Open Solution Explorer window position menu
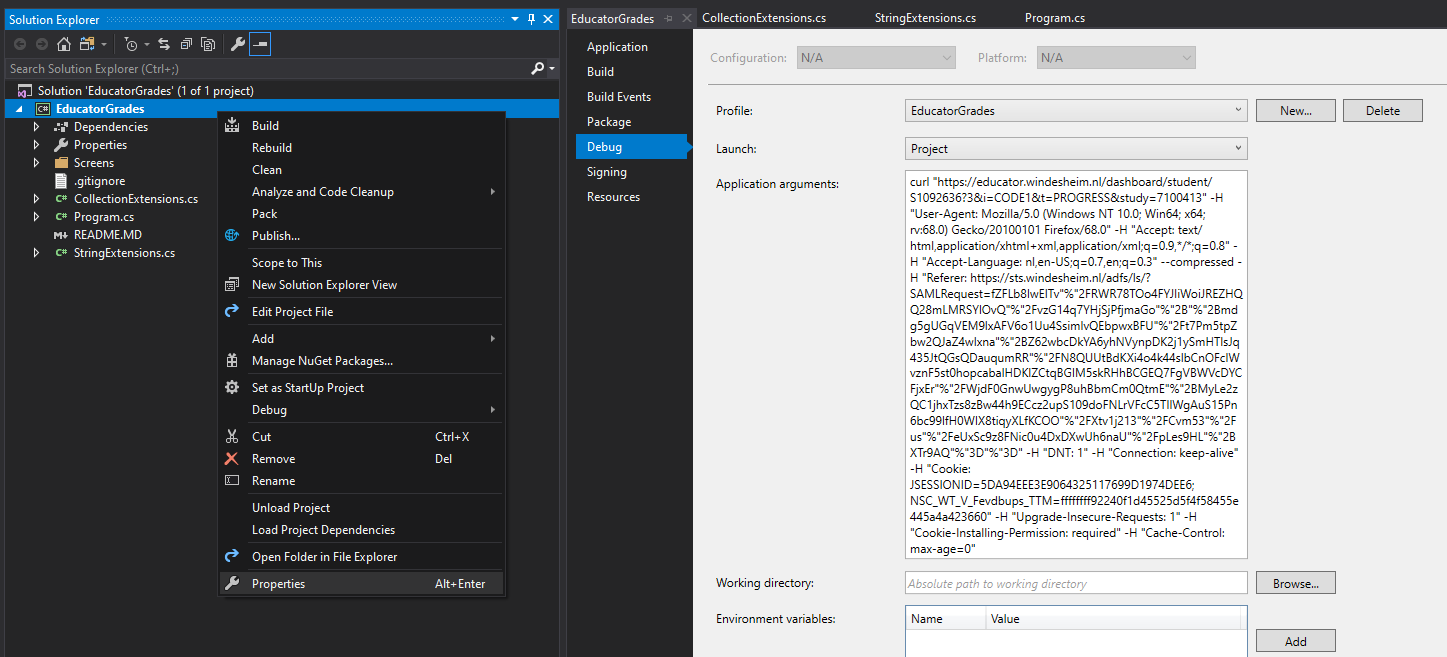This screenshot has width=1447, height=657. coord(515,19)
